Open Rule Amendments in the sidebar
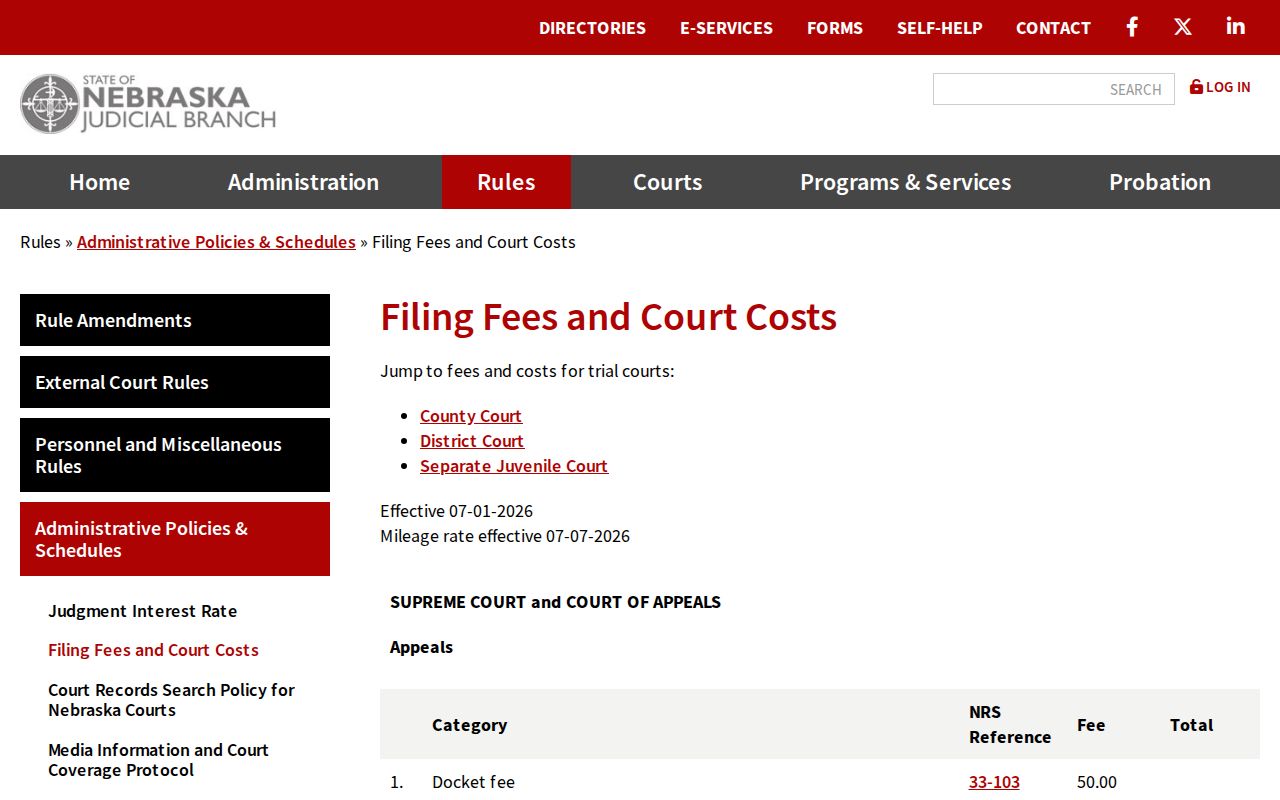Screen dimensions: 1280x800 175,320
